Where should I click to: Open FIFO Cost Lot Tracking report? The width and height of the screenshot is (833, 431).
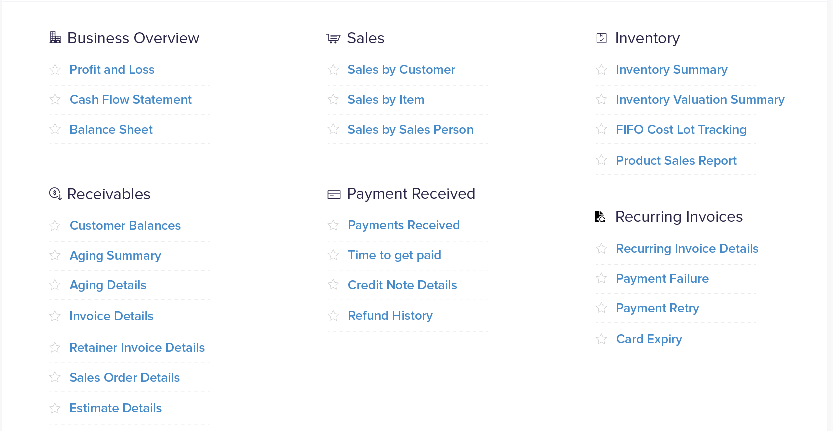tap(681, 130)
